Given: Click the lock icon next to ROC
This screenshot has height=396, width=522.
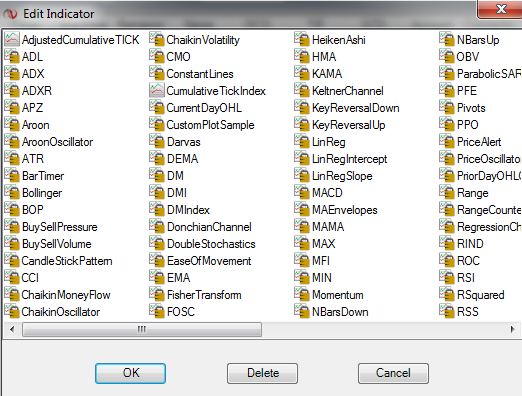Looking at the screenshot, I should tap(447, 260).
